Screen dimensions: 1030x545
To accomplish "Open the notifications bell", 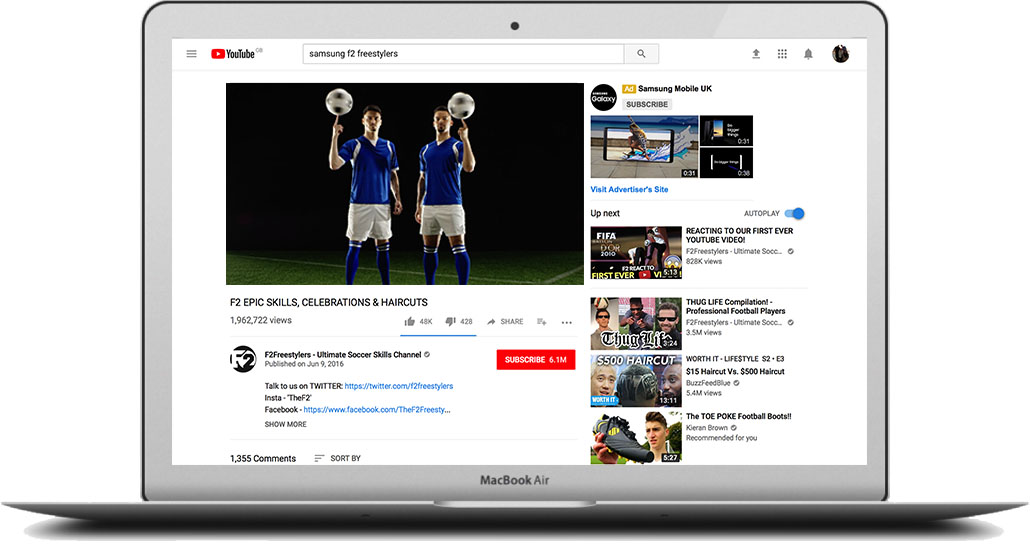I will coord(808,54).
